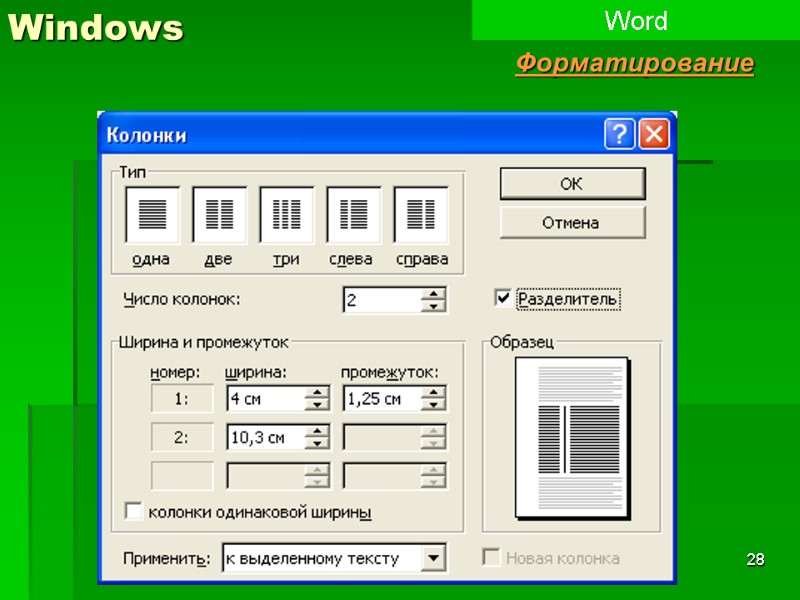Viewport: 800px width, 600px height.
Task: Click the disabled 'Новая колонка' checkbox
Action: pyautogui.click(x=491, y=557)
